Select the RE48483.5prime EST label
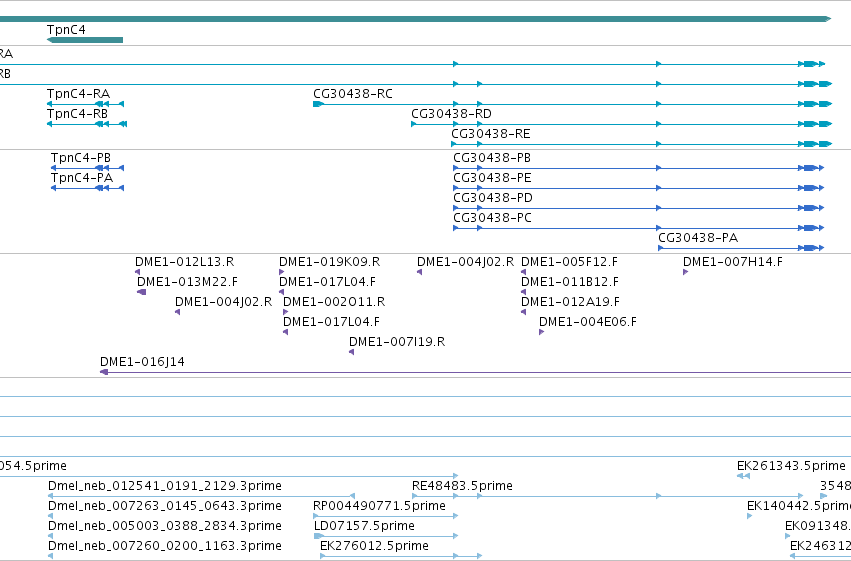The width and height of the screenshot is (851, 561). tap(462, 486)
